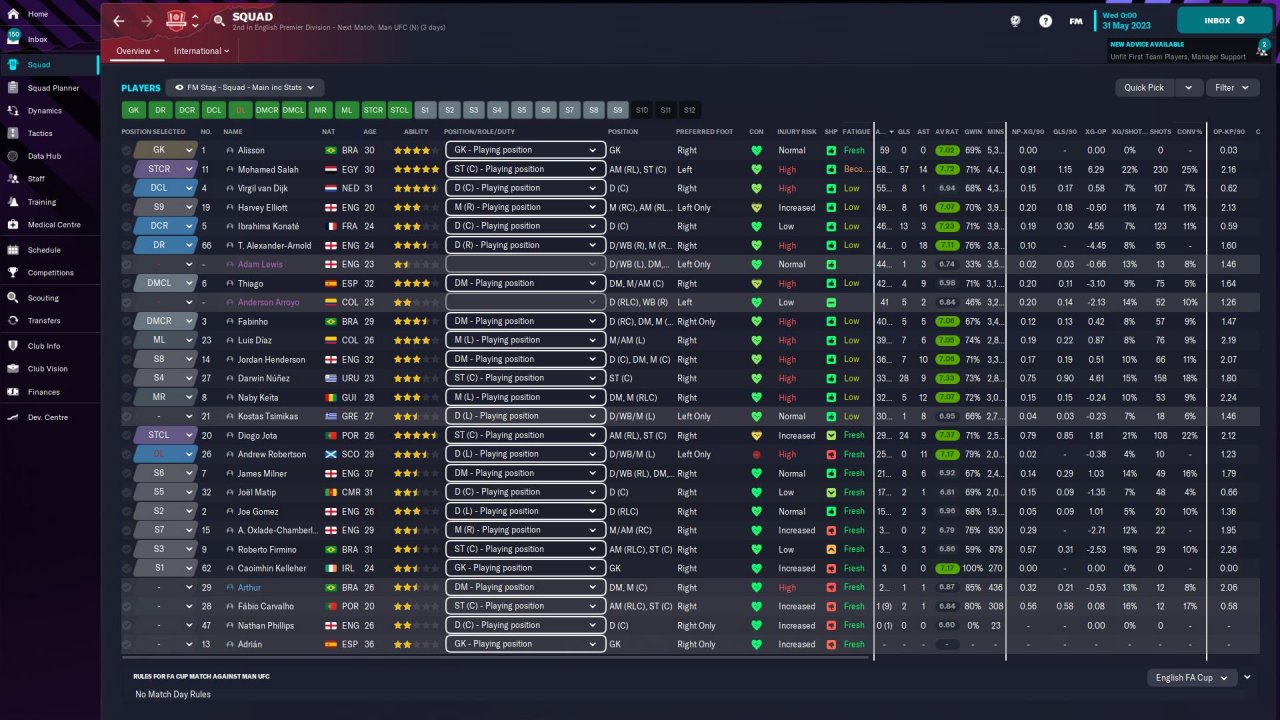Open New Advice Available notification
This screenshot has width=1280, height=720.
1179,50
